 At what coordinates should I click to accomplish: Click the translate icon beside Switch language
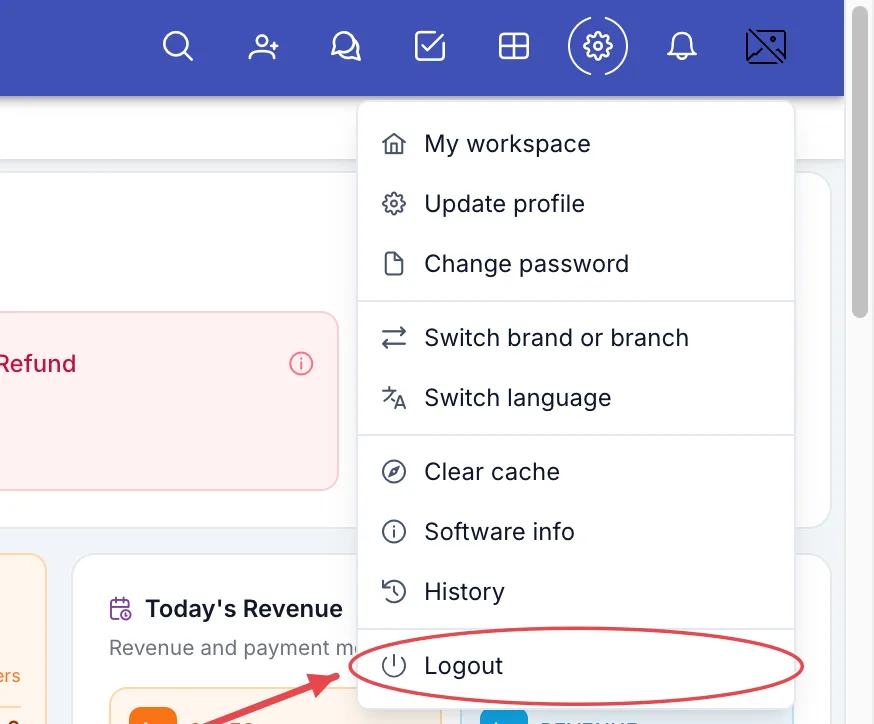[x=394, y=397]
